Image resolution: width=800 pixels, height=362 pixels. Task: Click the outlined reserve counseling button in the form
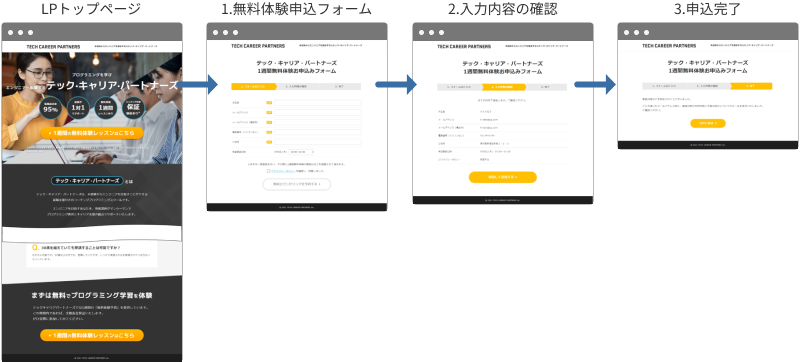coord(297,184)
